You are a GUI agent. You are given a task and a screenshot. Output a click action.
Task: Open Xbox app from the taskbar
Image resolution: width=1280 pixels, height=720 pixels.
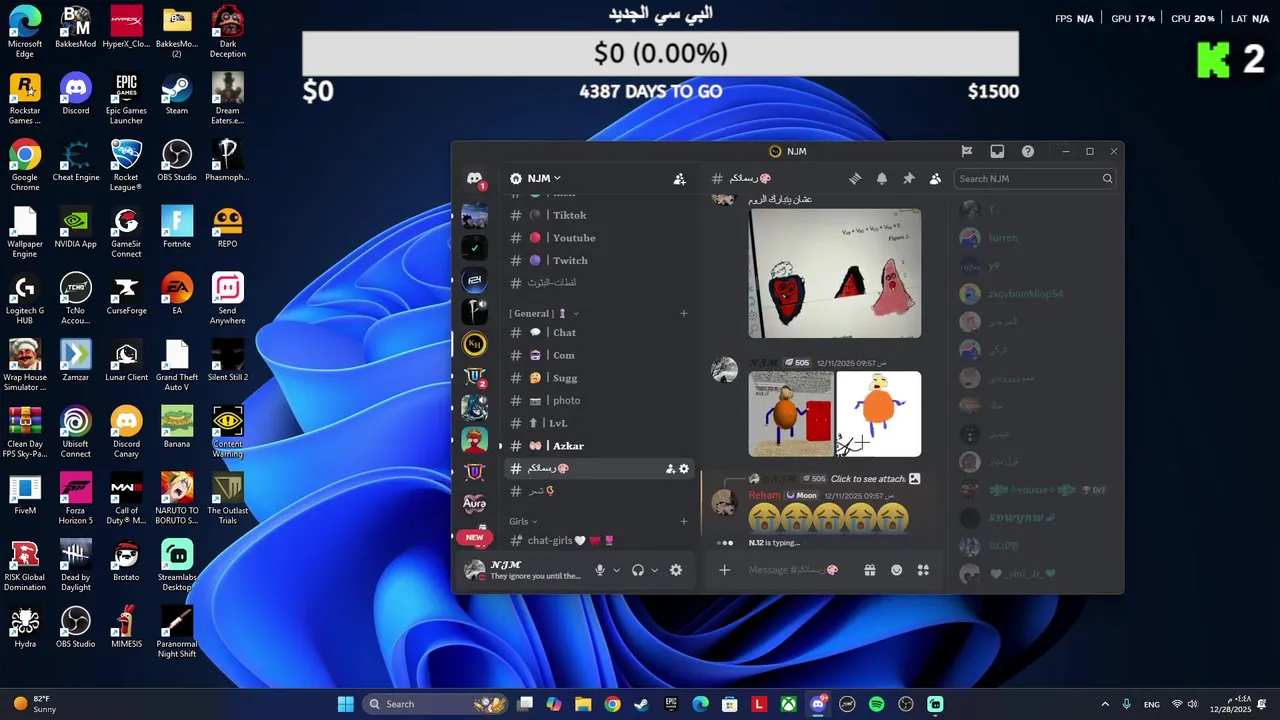789,704
